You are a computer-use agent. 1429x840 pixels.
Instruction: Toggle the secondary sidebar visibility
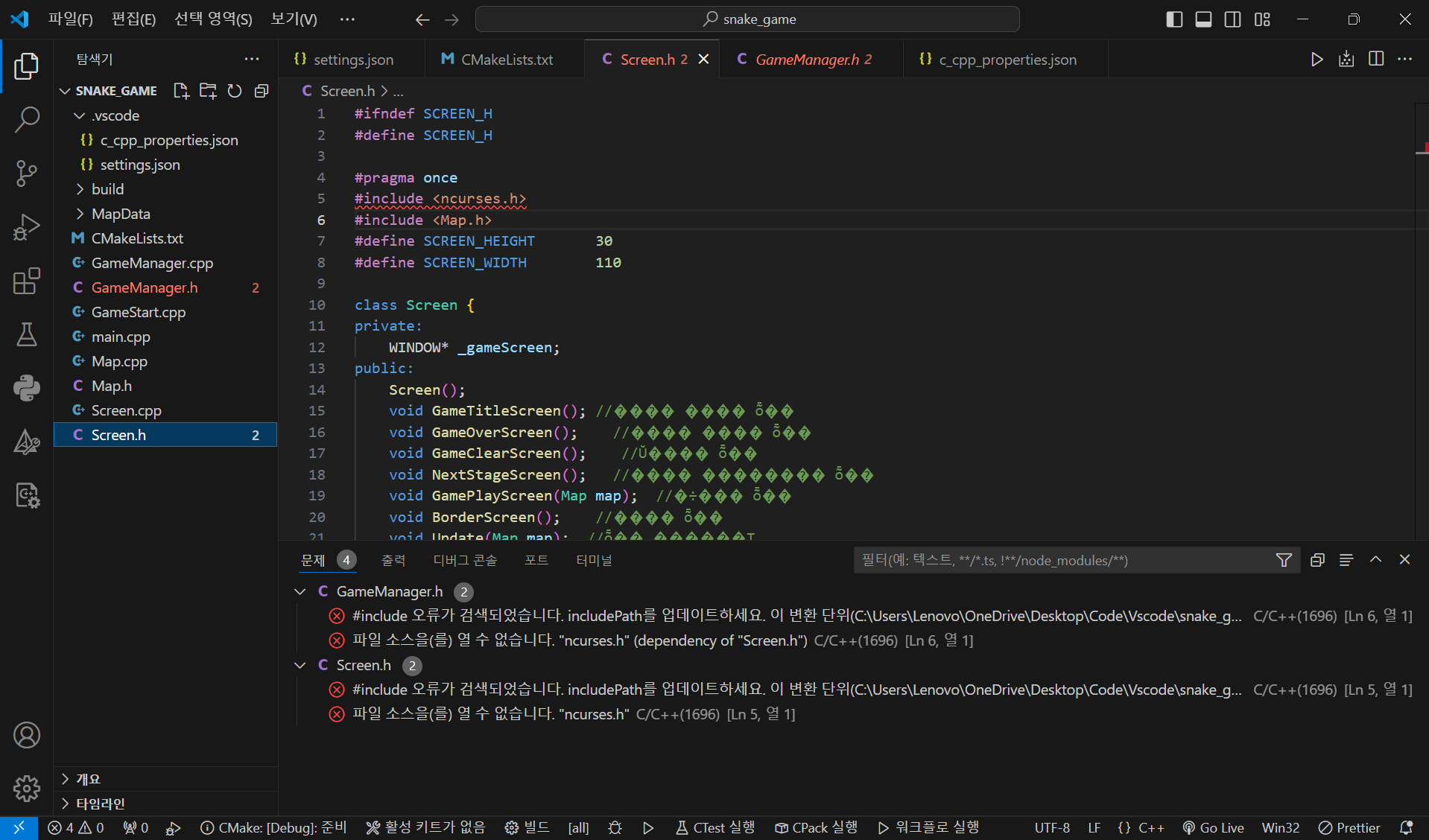tap(1232, 19)
